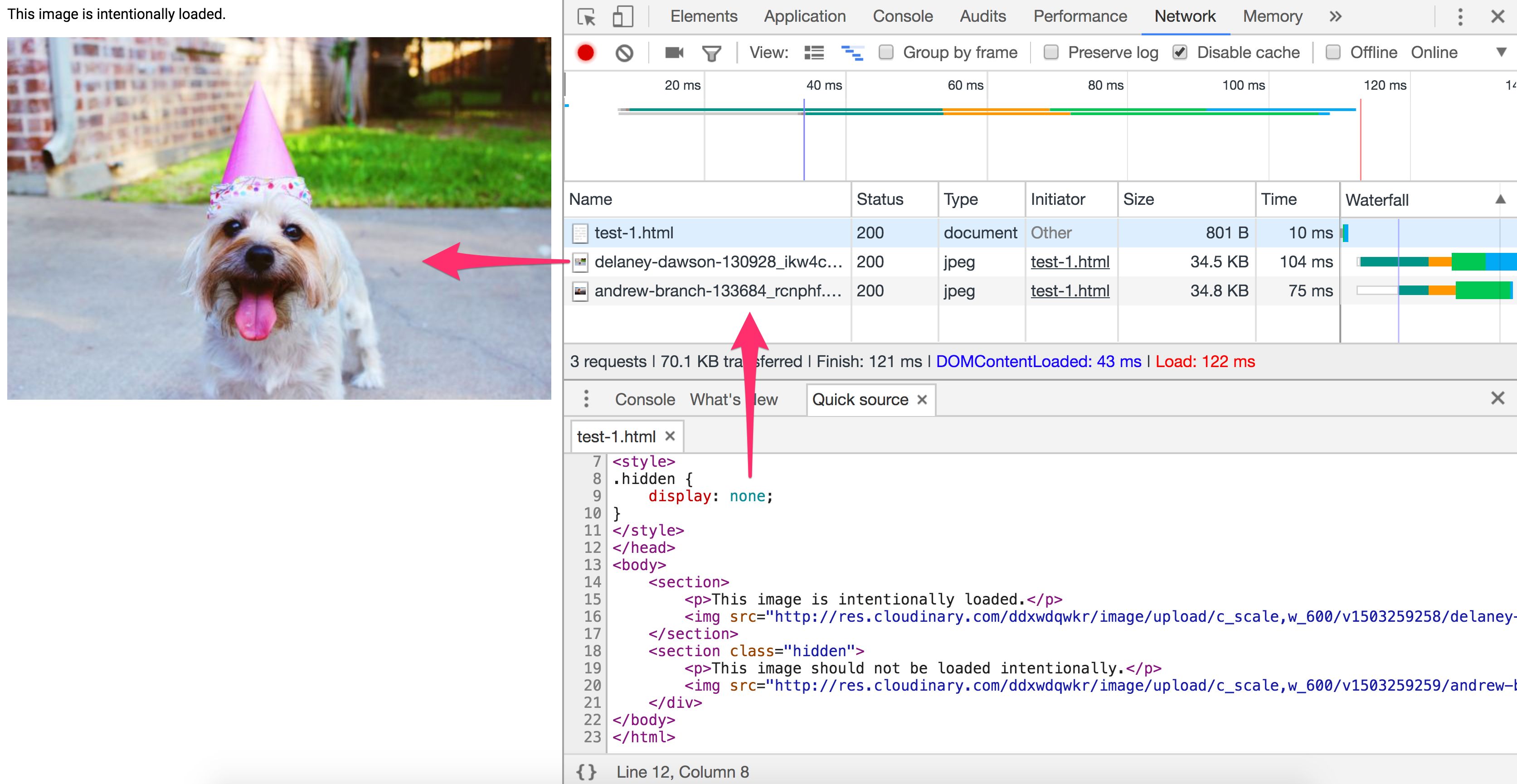The image size is (1517, 784).
Task: Click the test-1.html initiator link for delaney-dawson
Action: tap(1070, 262)
